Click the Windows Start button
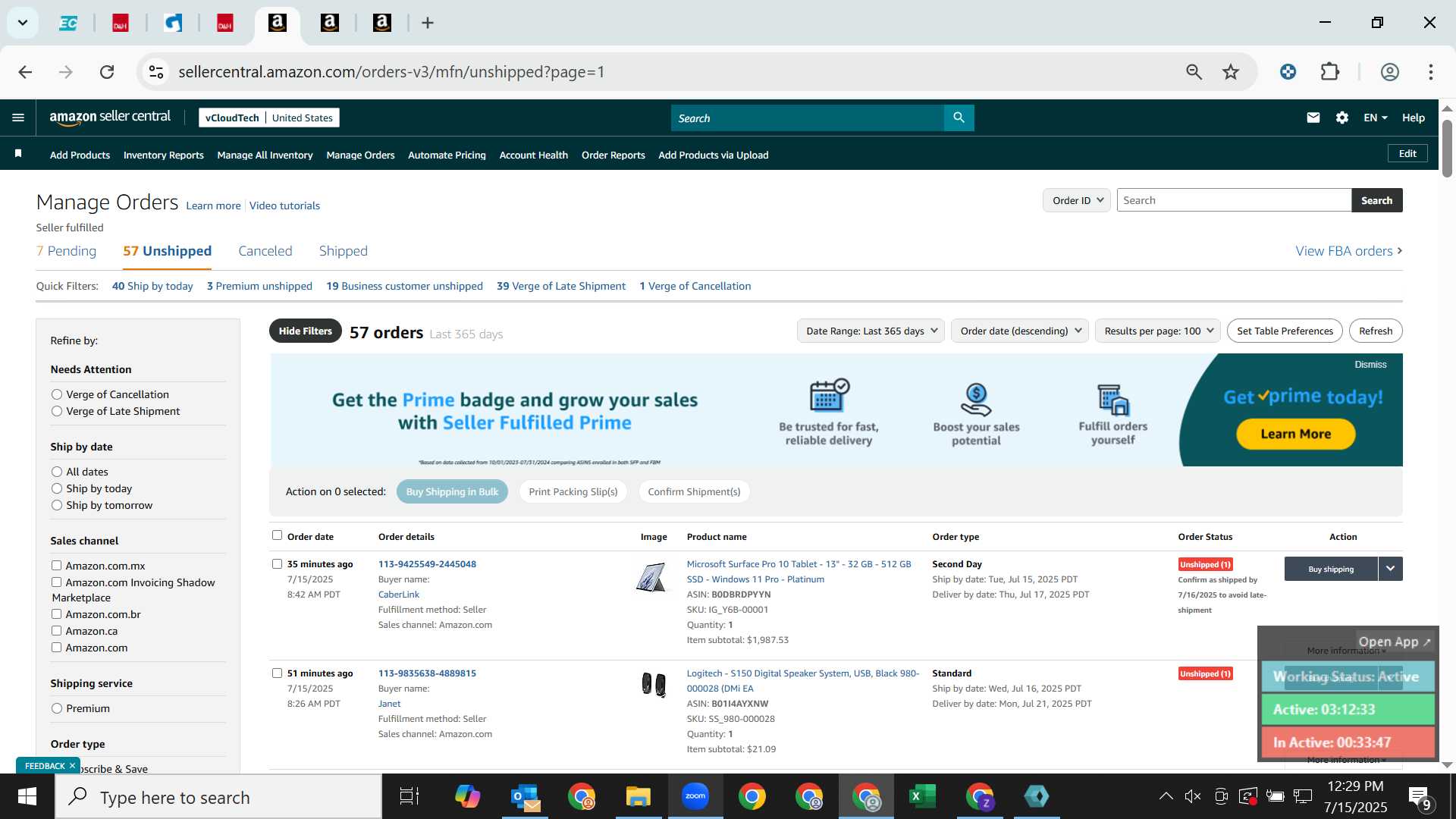Image resolution: width=1456 pixels, height=819 pixels. pyautogui.click(x=27, y=796)
